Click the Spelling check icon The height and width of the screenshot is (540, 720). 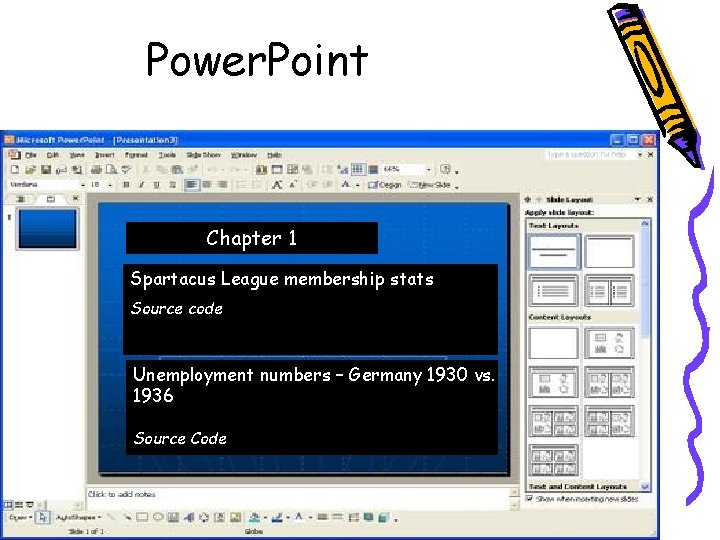pos(126,169)
